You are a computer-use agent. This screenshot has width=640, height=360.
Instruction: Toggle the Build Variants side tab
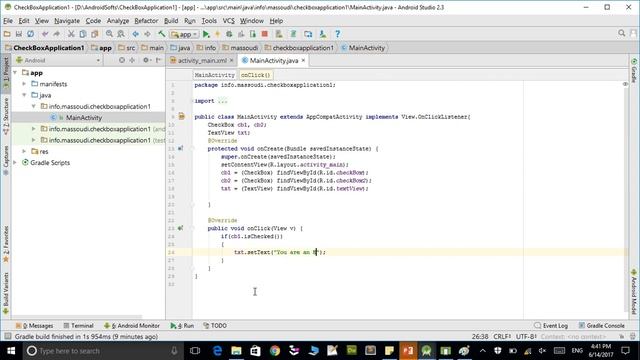[6, 294]
